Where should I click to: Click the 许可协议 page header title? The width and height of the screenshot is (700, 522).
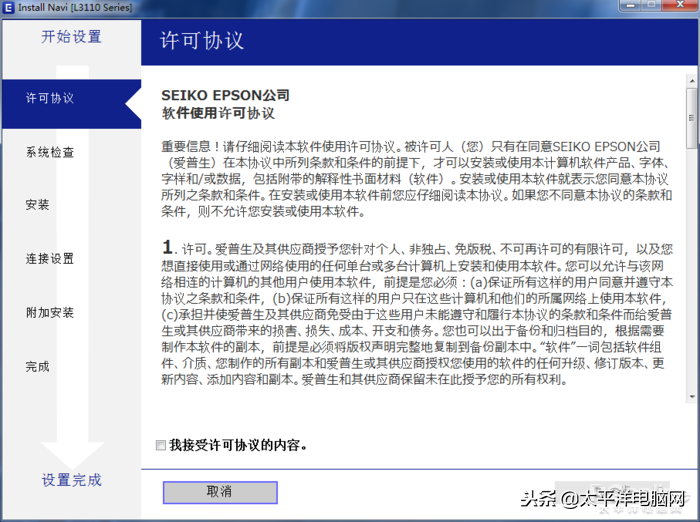pos(202,41)
